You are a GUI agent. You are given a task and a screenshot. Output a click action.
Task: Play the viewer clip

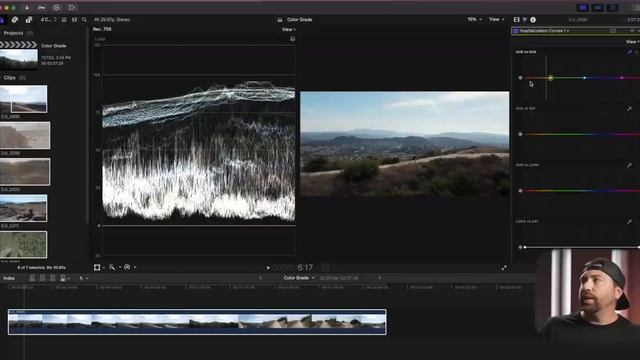point(268,268)
